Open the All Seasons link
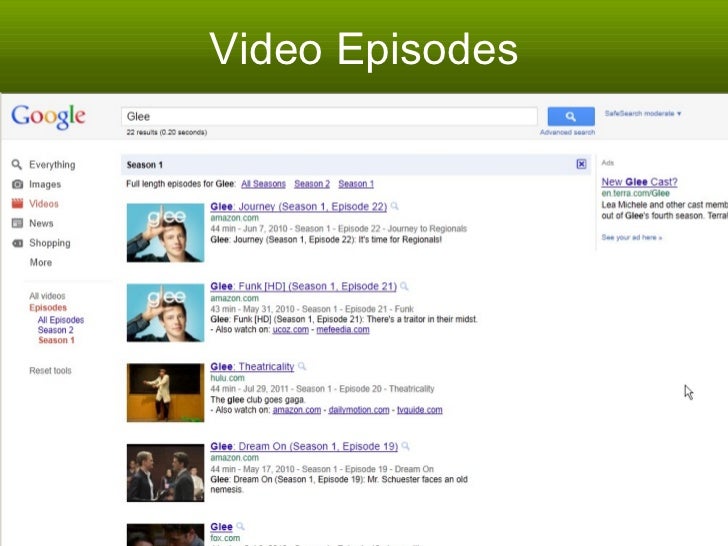The height and width of the screenshot is (546, 728). (x=263, y=184)
